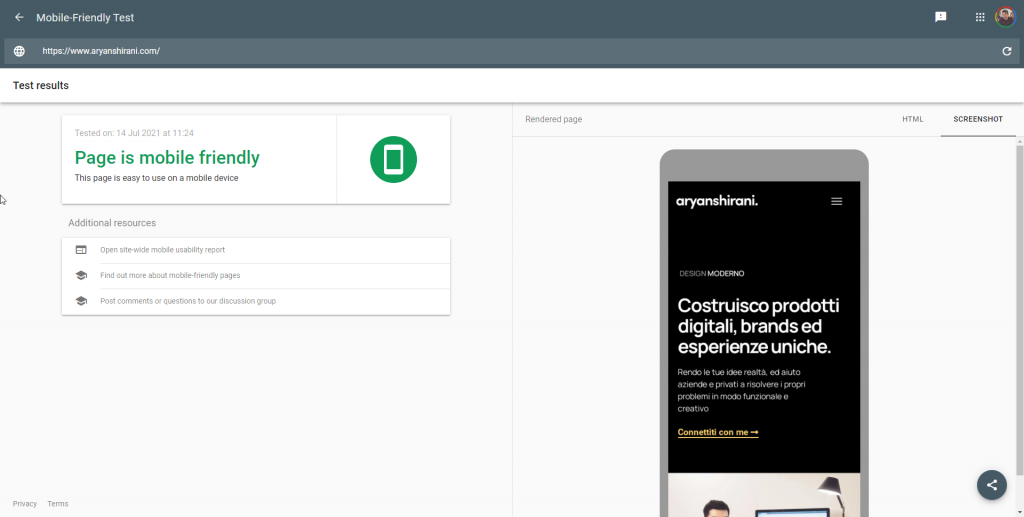The image size is (1024, 517).
Task: Click the green mobile phone result icon
Action: (x=393, y=160)
